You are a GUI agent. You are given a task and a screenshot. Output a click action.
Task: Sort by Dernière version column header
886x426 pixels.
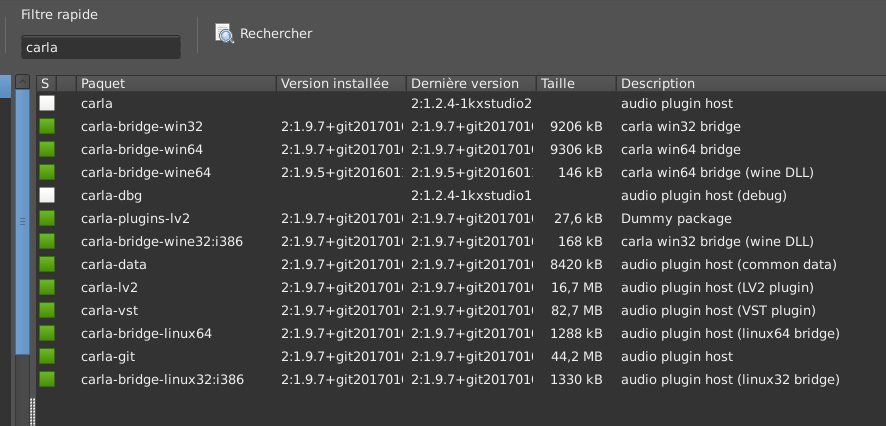pos(470,84)
